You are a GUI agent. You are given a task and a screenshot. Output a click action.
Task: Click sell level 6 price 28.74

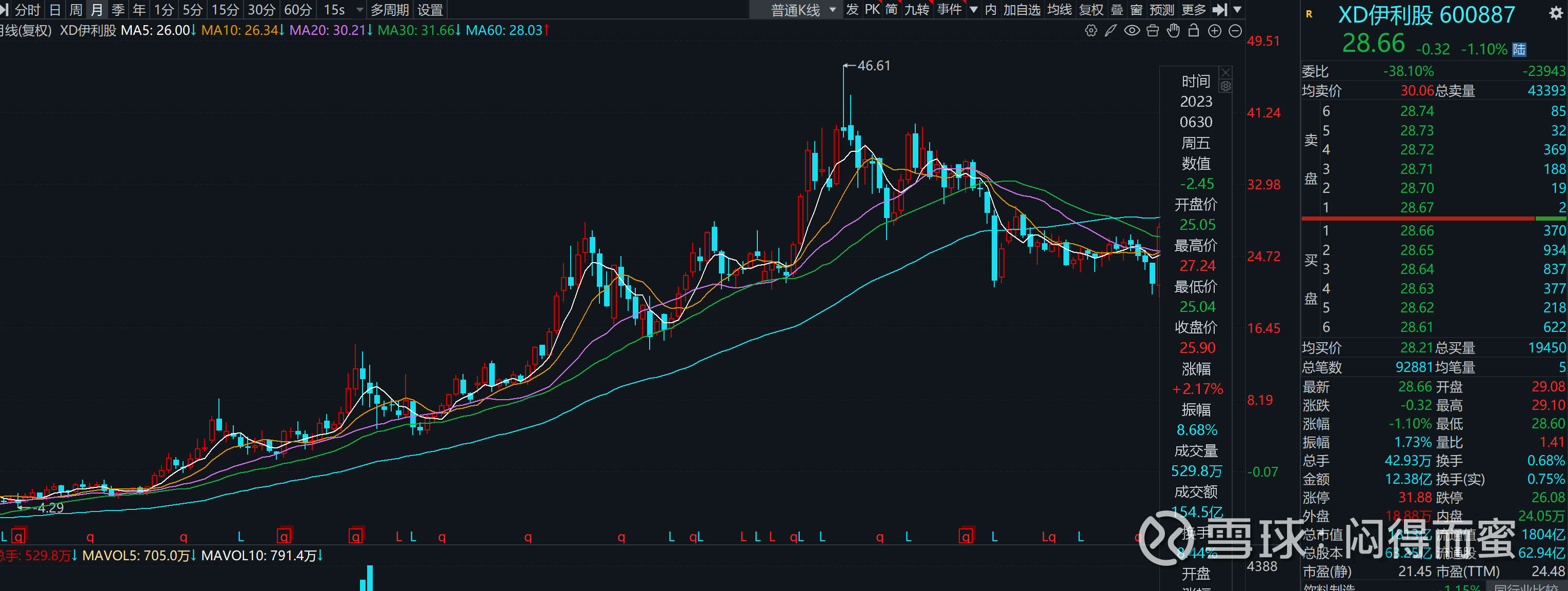click(1417, 111)
